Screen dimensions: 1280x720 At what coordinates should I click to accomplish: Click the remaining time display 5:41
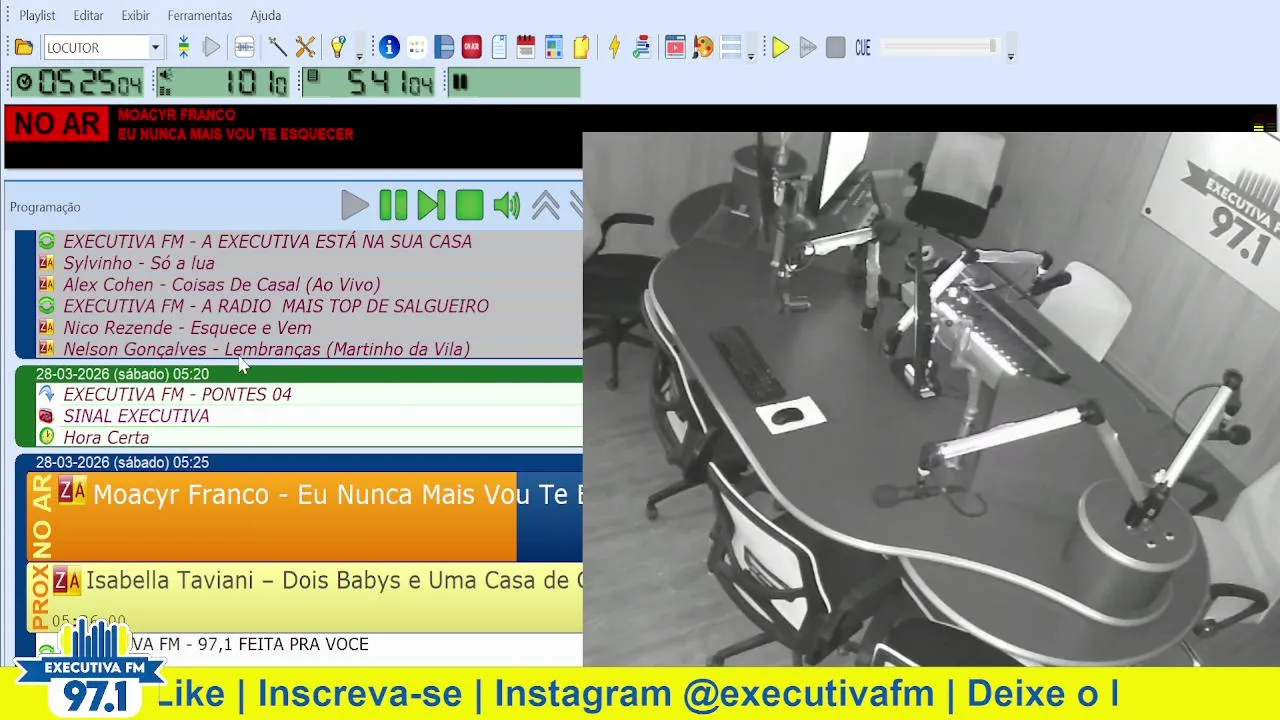click(x=370, y=82)
